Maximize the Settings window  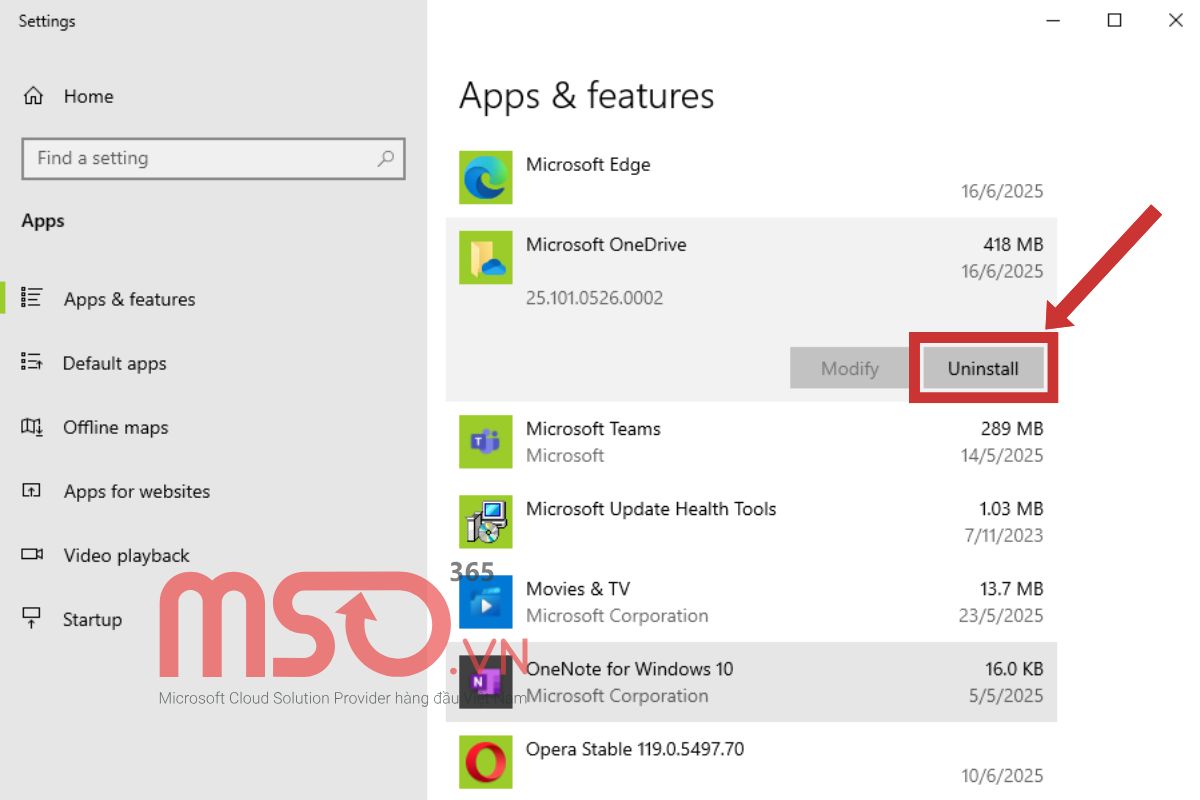coord(1115,20)
